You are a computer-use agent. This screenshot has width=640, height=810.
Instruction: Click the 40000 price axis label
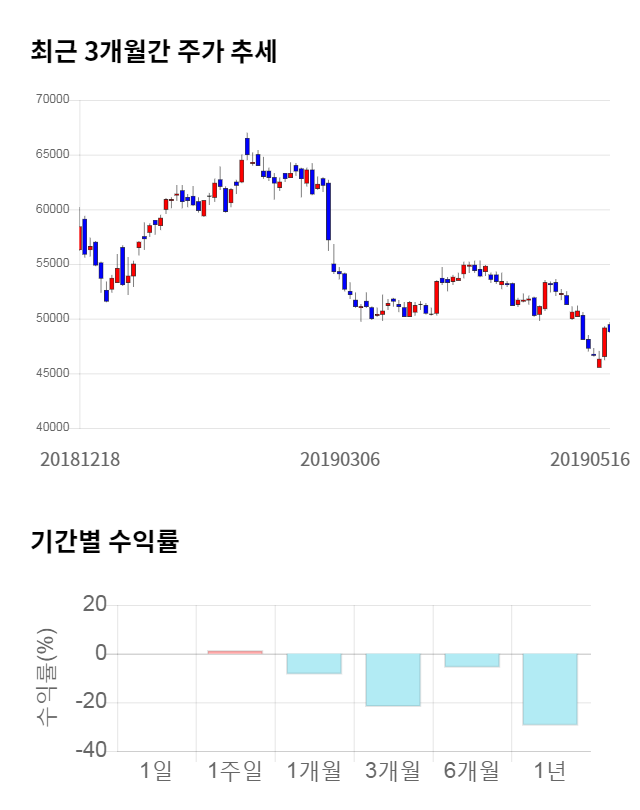(x=51, y=428)
